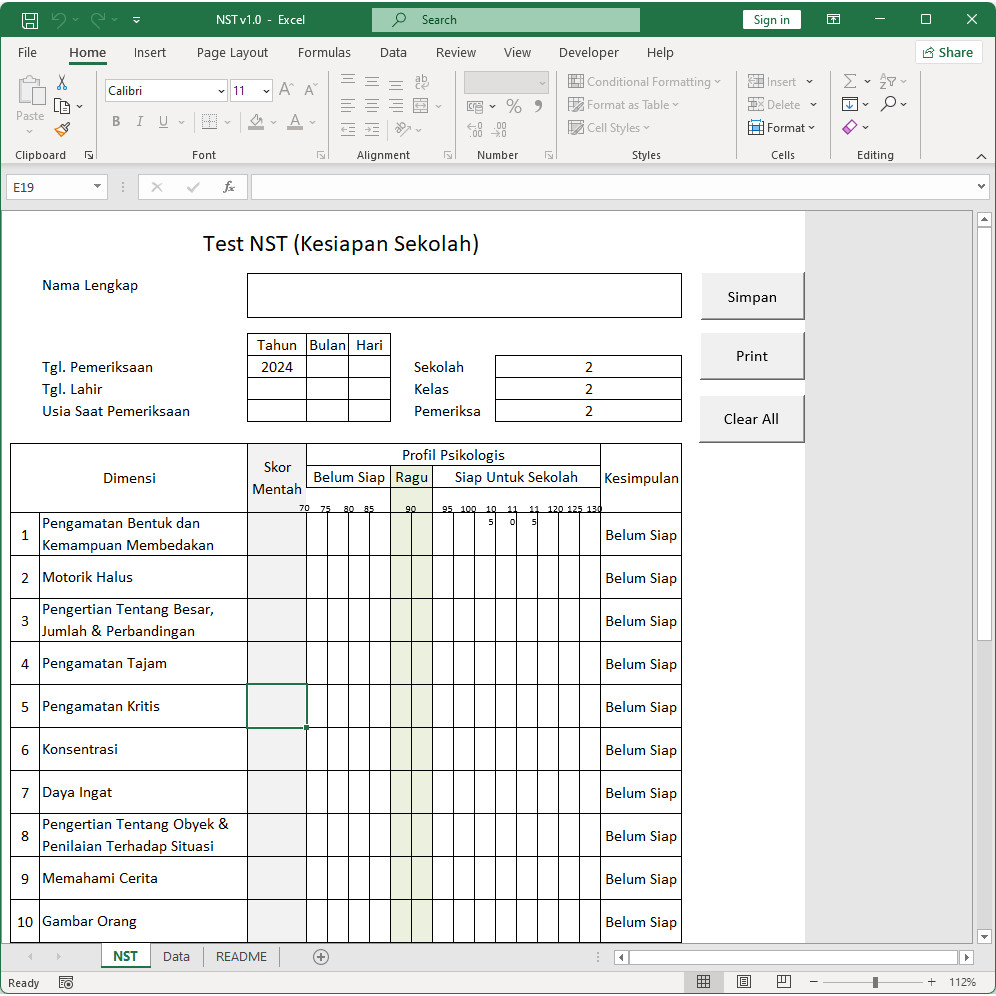
Task: Open the Format cells dropdown
Action: [782, 128]
